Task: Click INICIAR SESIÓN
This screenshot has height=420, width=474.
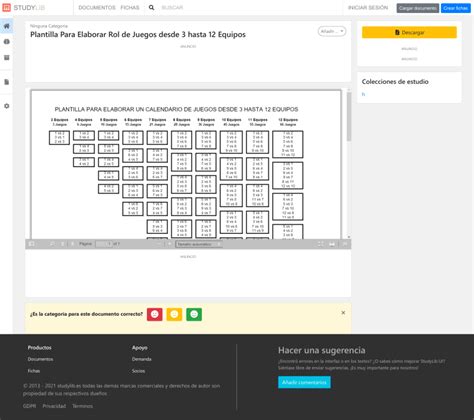Action: coord(368,8)
